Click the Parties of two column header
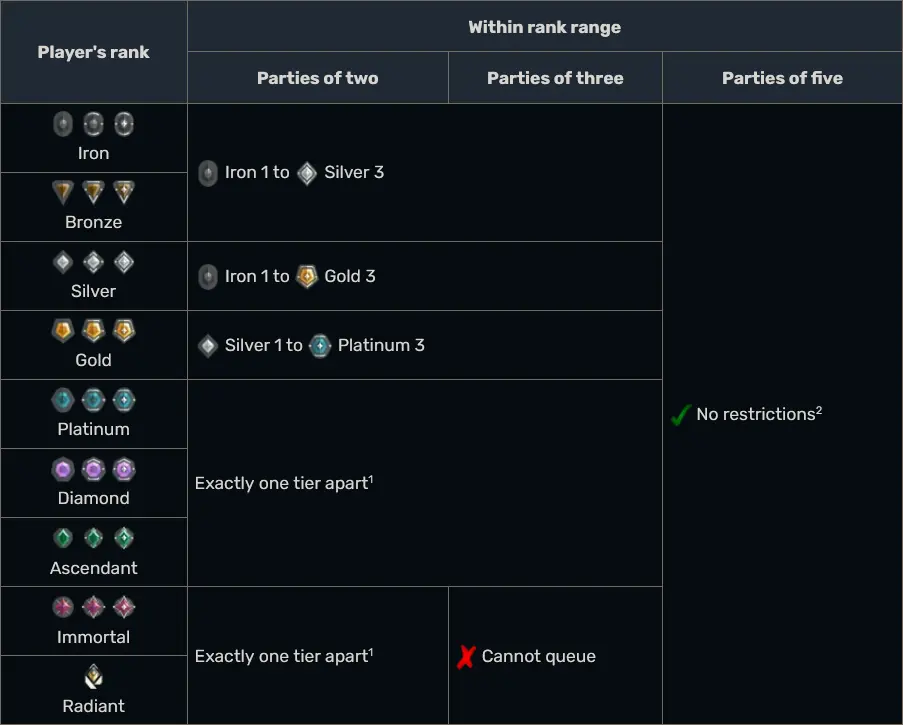The height and width of the screenshot is (725, 903). (317, 78)
